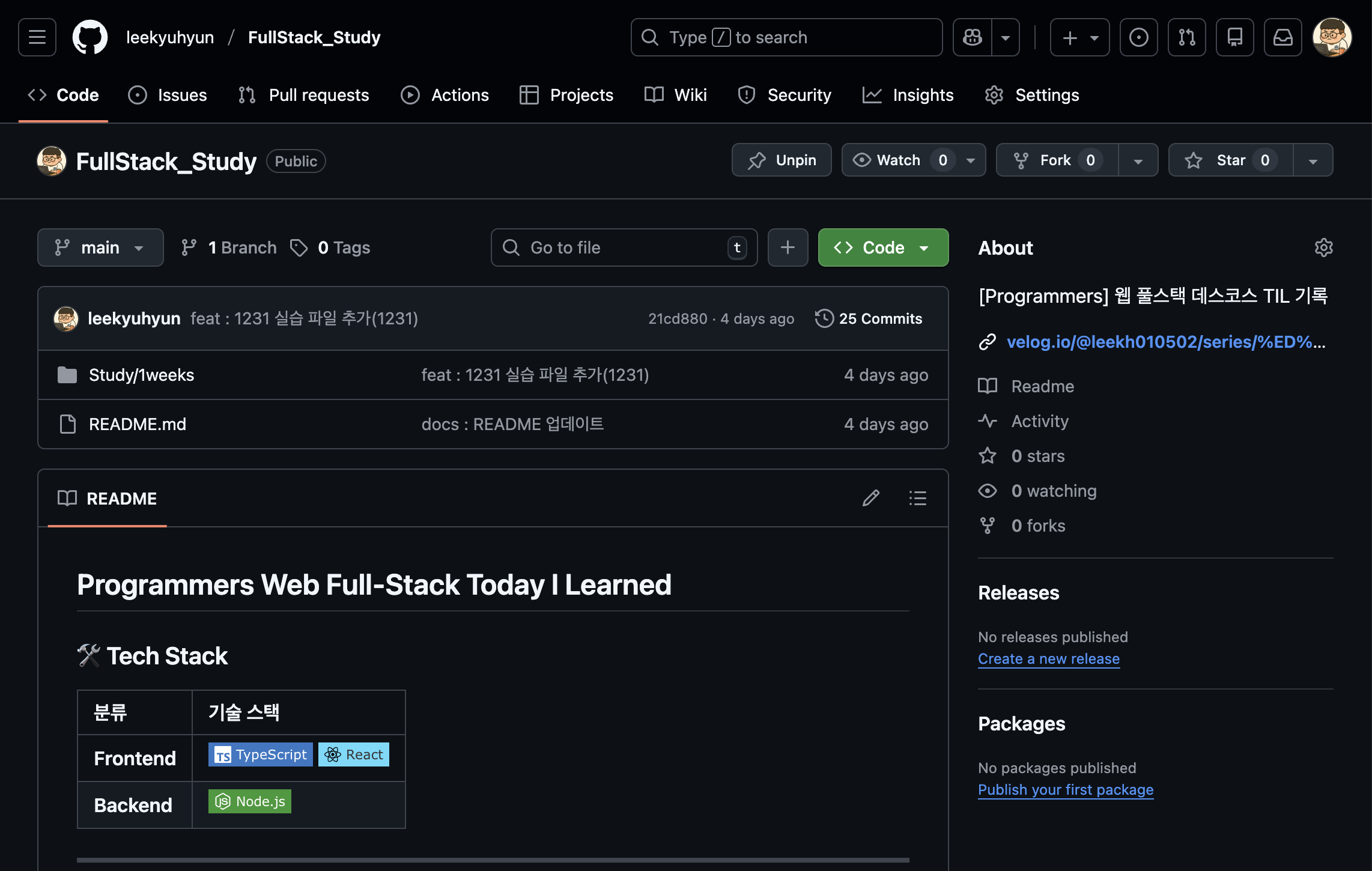Star this repository
The image size is (1372, 871).
click(x=1230, y=160)
